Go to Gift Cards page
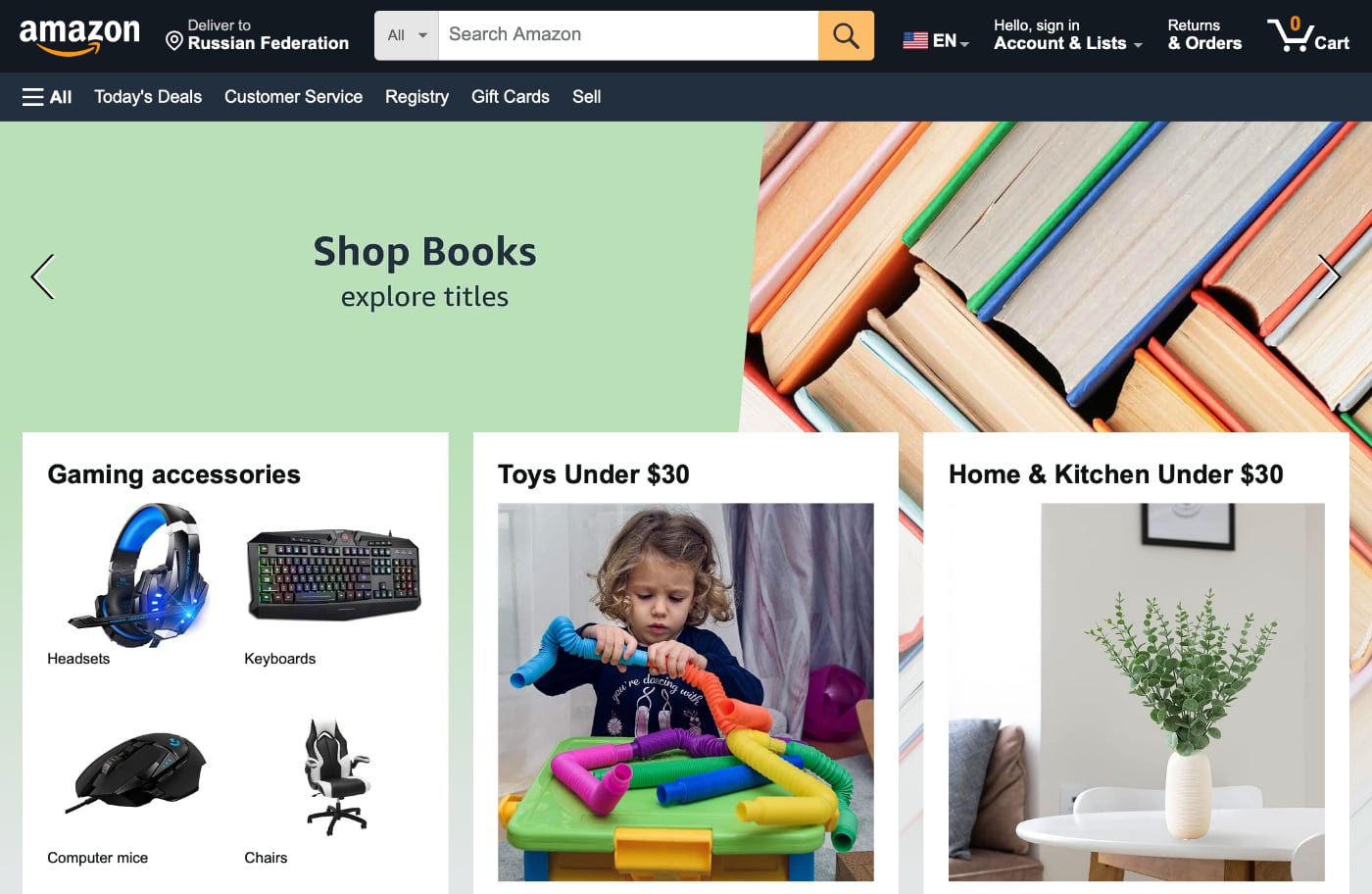This screenshot has width=1372, height=894. click(x=511, y=97)
